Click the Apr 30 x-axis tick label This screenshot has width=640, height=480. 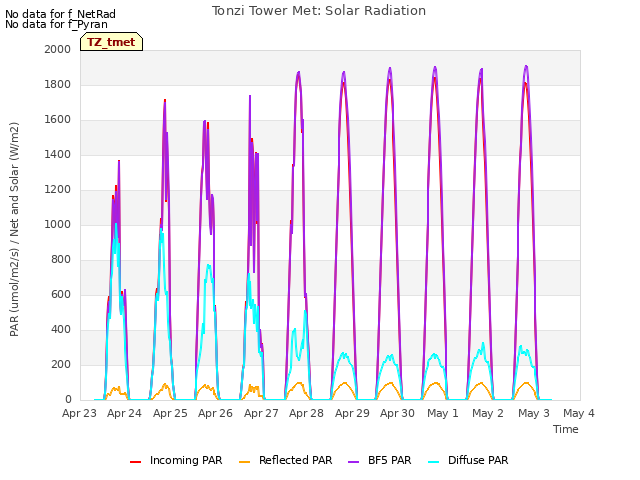click(x=398, y=413)
